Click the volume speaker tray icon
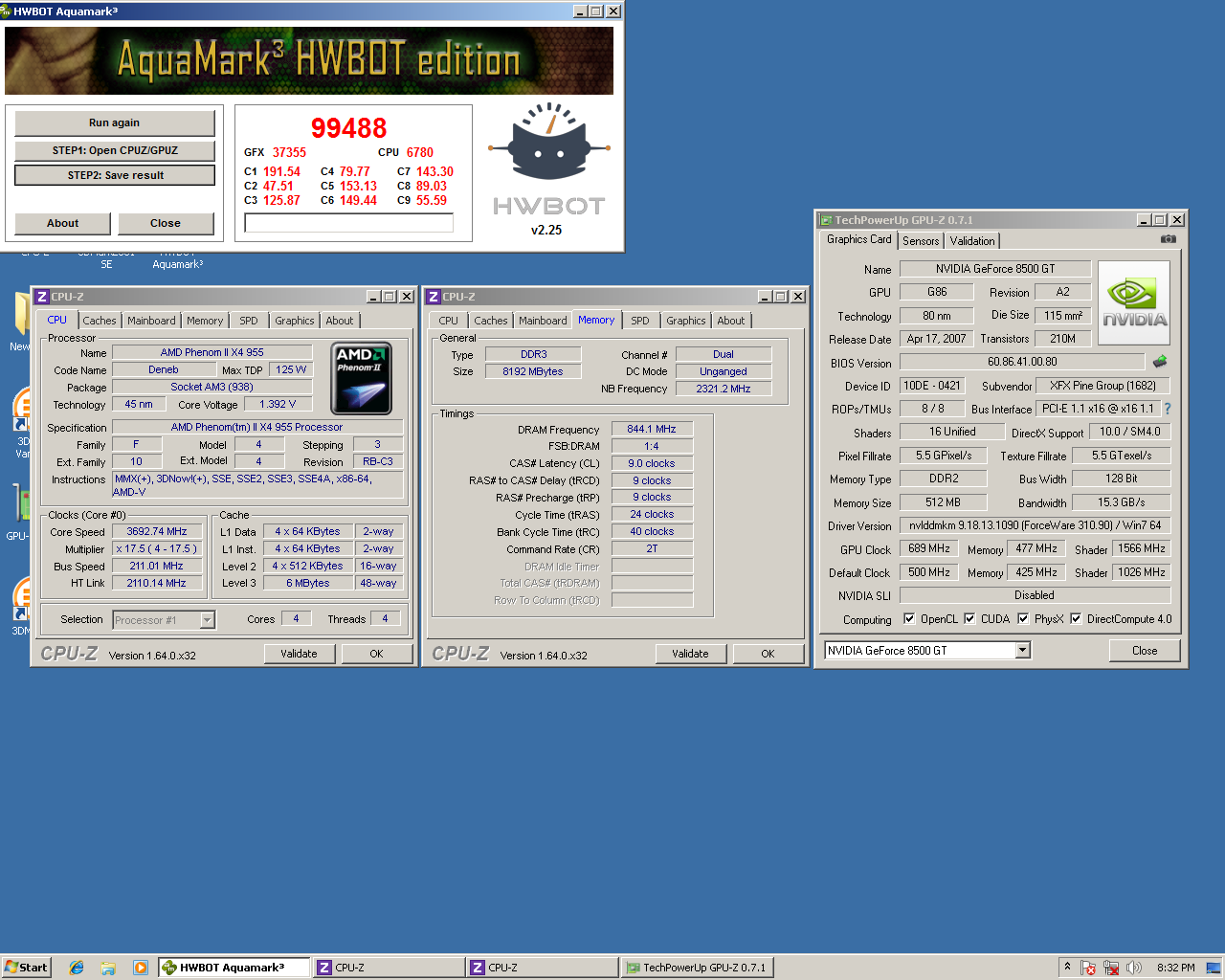The image size is (1225, 980). point(1134,968)
